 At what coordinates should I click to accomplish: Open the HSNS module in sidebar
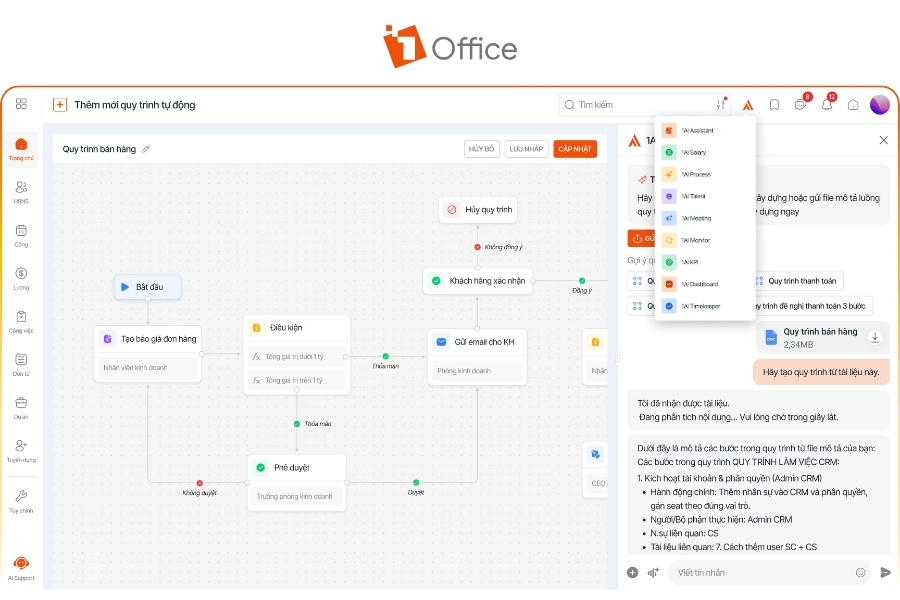[21, 192]
